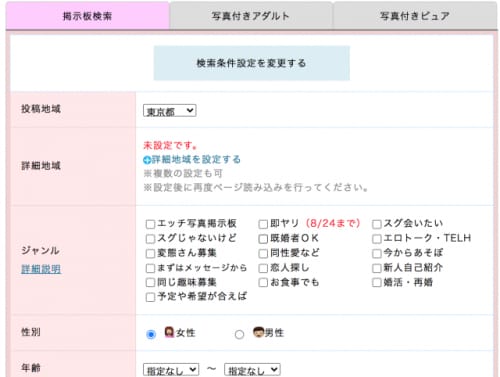Check the 変態さん募集 checkbox
500x377 pixels.
[150, 253]
